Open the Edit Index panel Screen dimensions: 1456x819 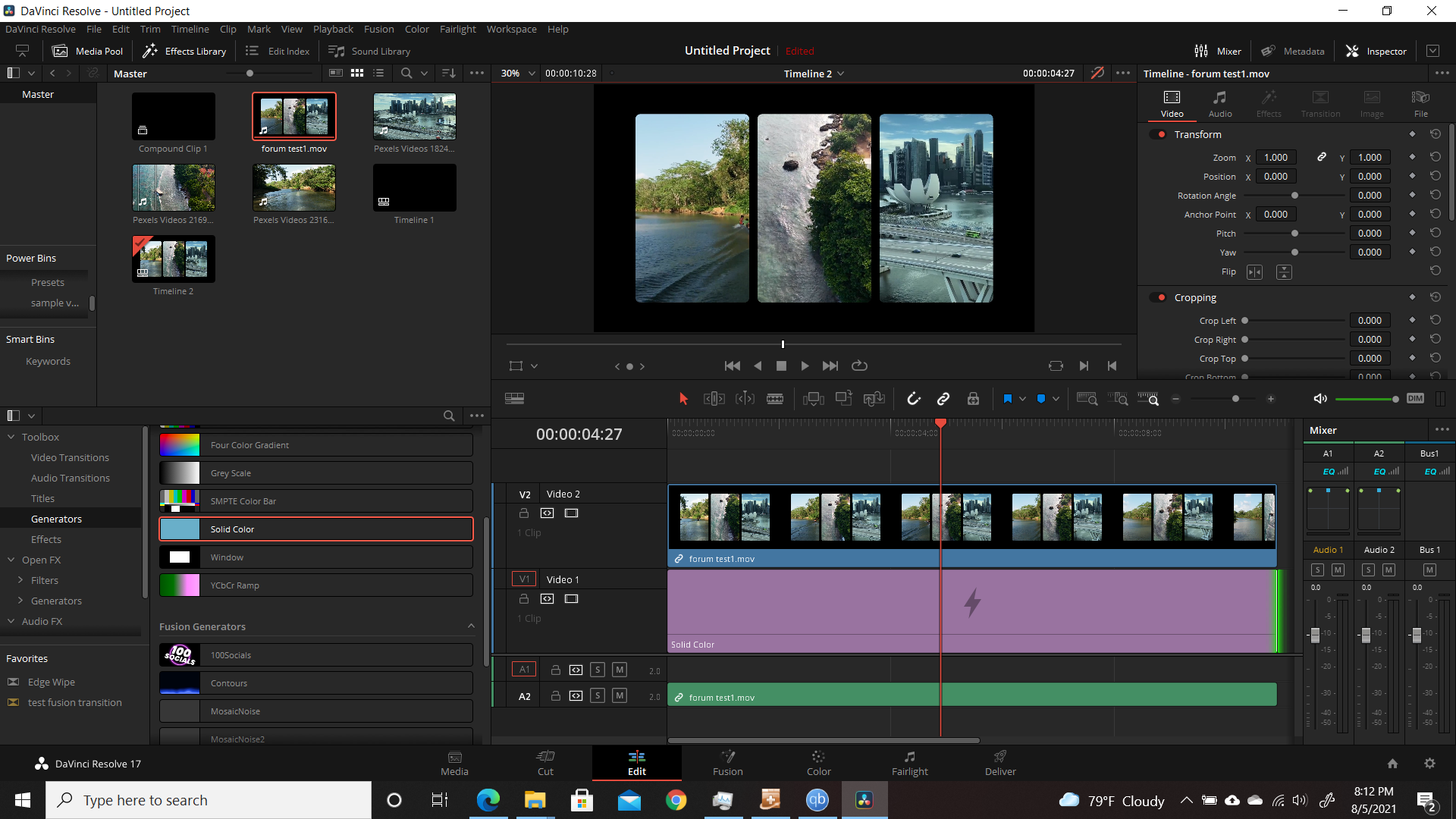[x=277, y=51]
